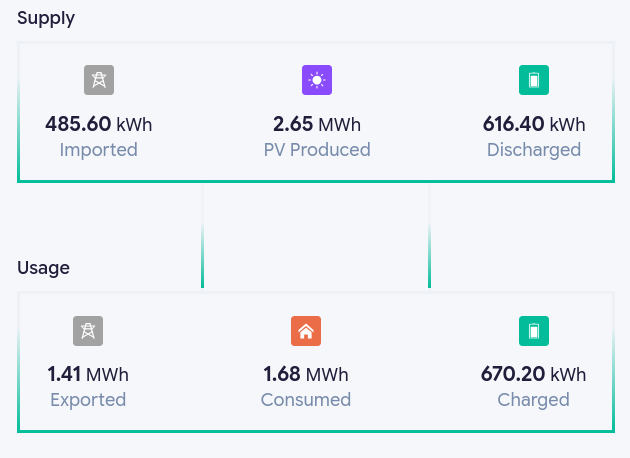Screen dimensions: 630x458
Task: Click the green battery icon above Charged
Action: [534, 331]
